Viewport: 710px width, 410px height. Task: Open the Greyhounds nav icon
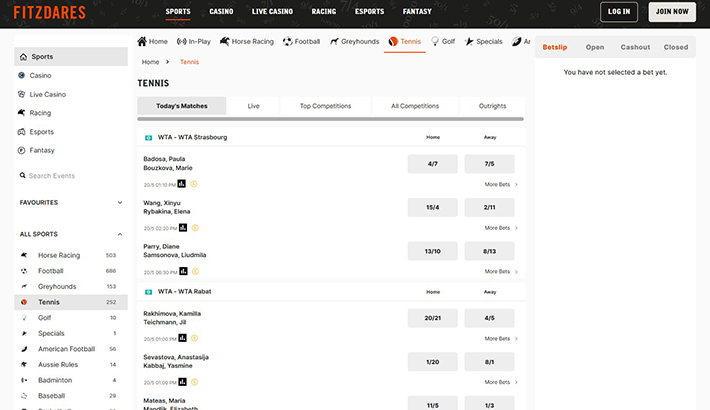[334, 41]
